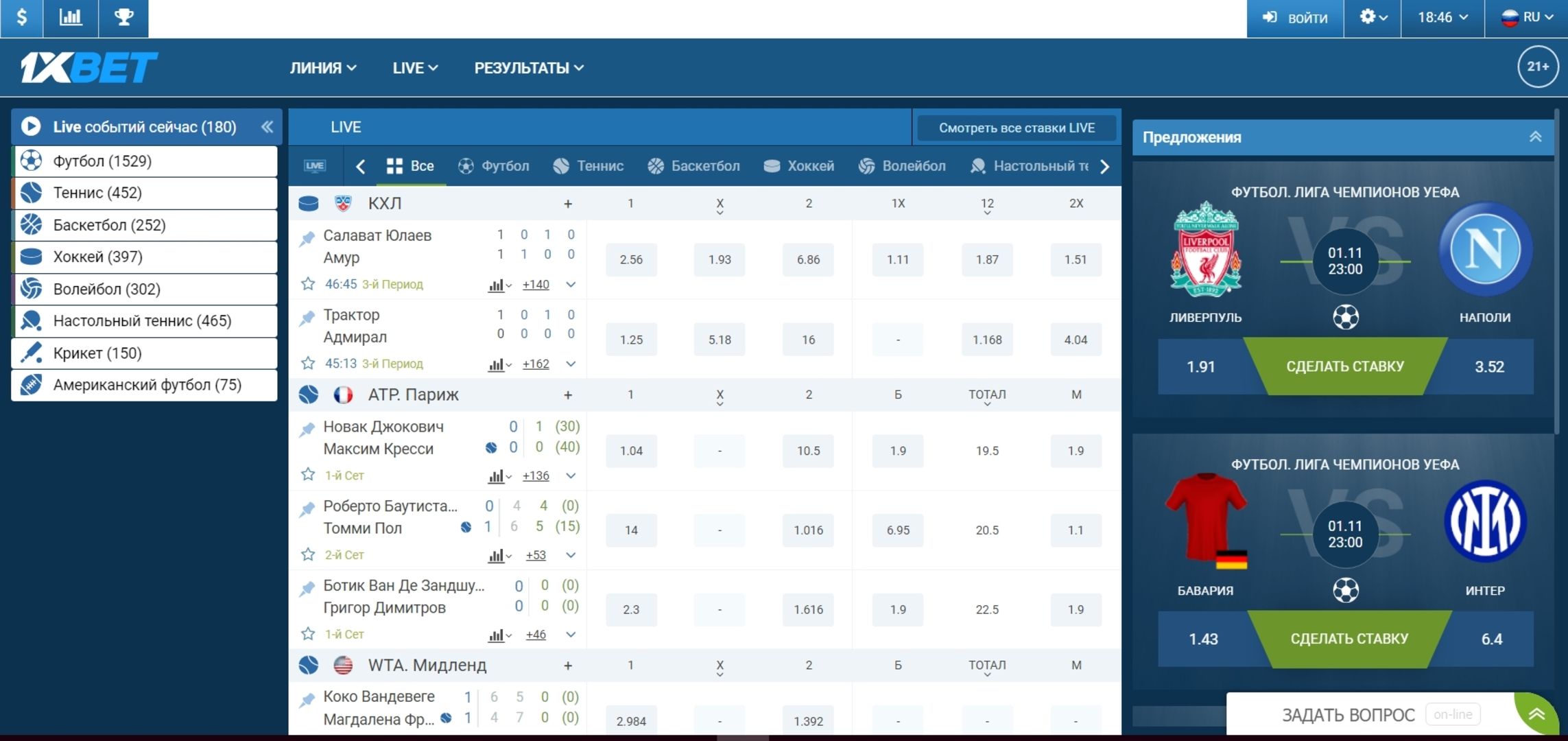
Task: Favorite the Баутиста vs Томми Пол match star
Action: pos(308,554)
